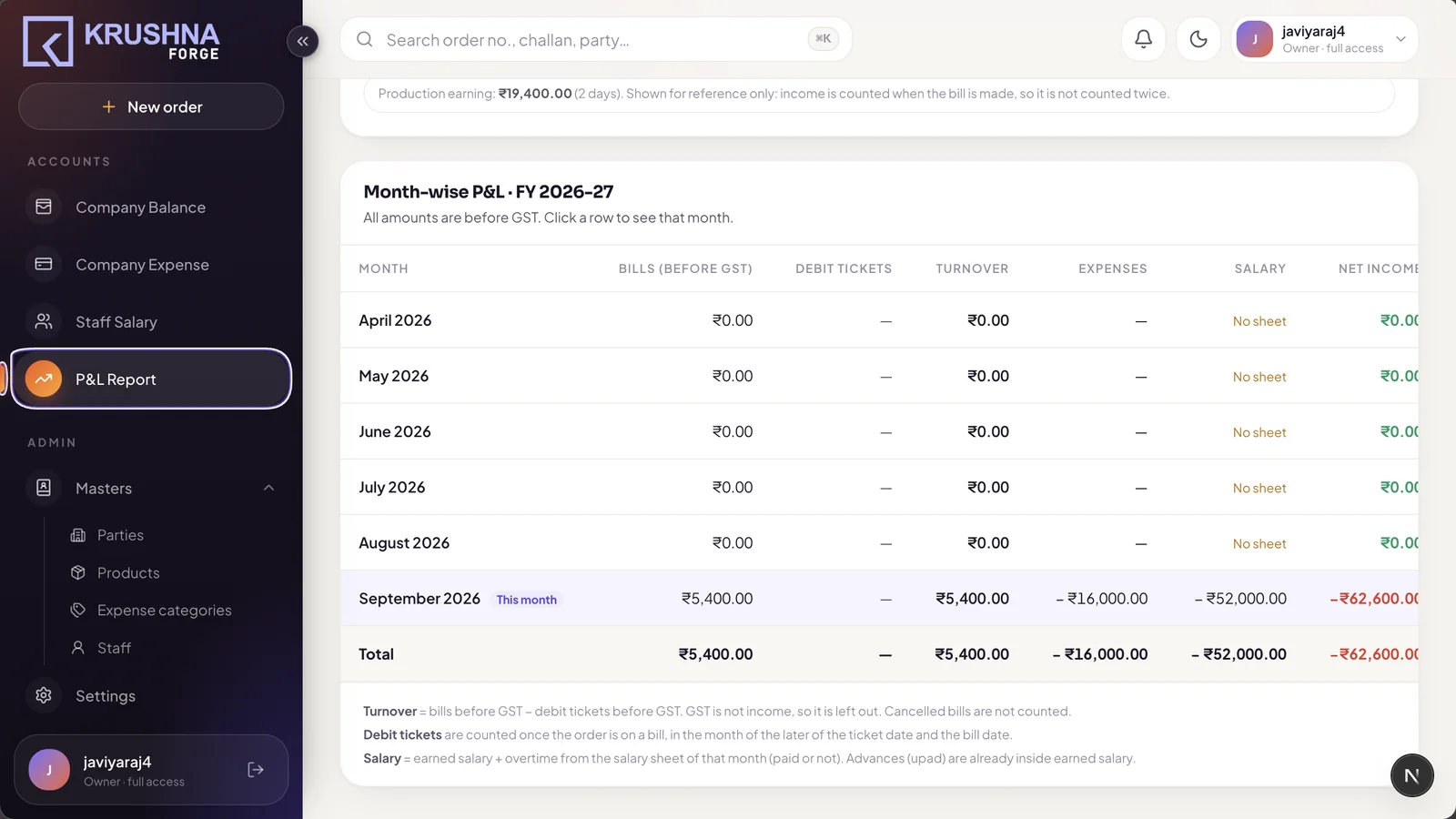Open the September 2026 row
Screen dimensions: 1456x819
(879, 598)
